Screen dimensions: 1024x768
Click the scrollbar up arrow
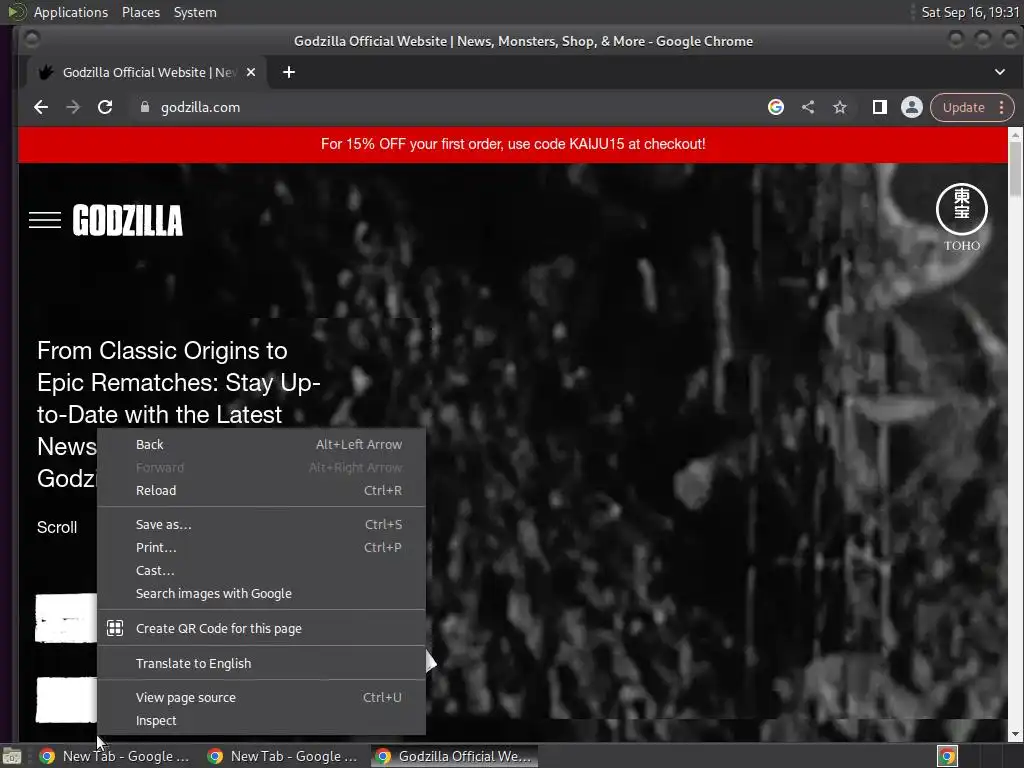coord(1015,134)
